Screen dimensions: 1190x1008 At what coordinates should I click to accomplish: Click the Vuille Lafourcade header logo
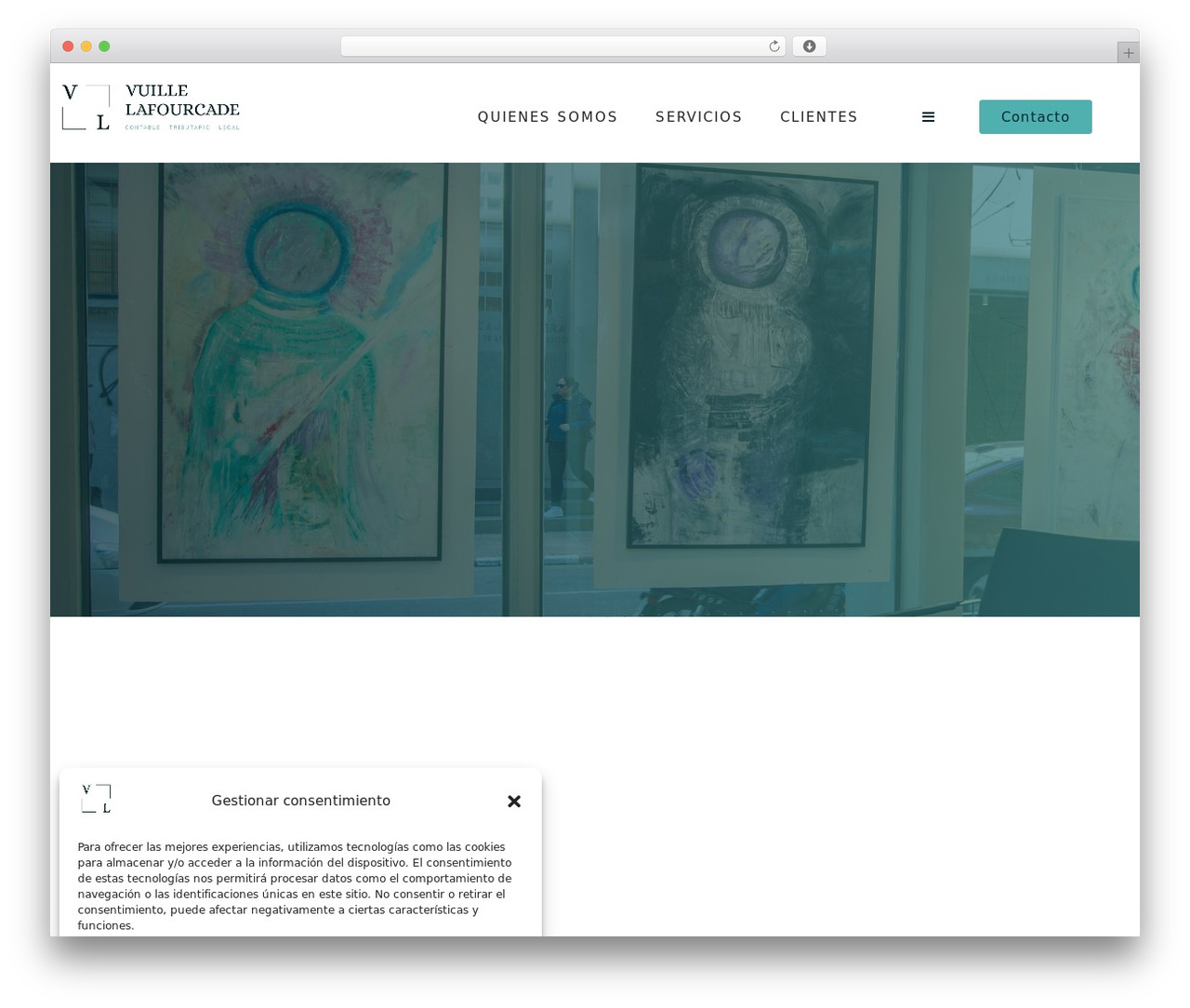tap(151, 108)
